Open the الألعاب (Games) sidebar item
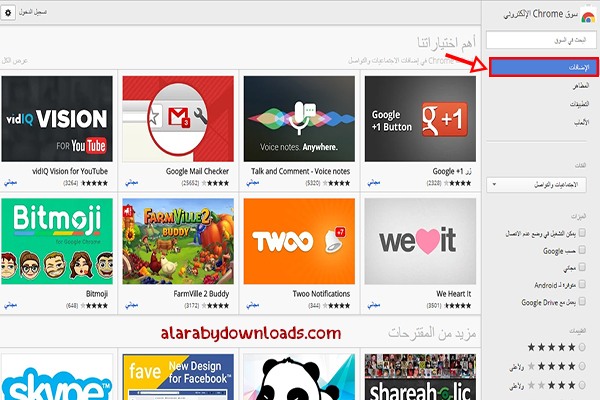The height and width of the screenshot is (400, 600). tap(581, 122)
